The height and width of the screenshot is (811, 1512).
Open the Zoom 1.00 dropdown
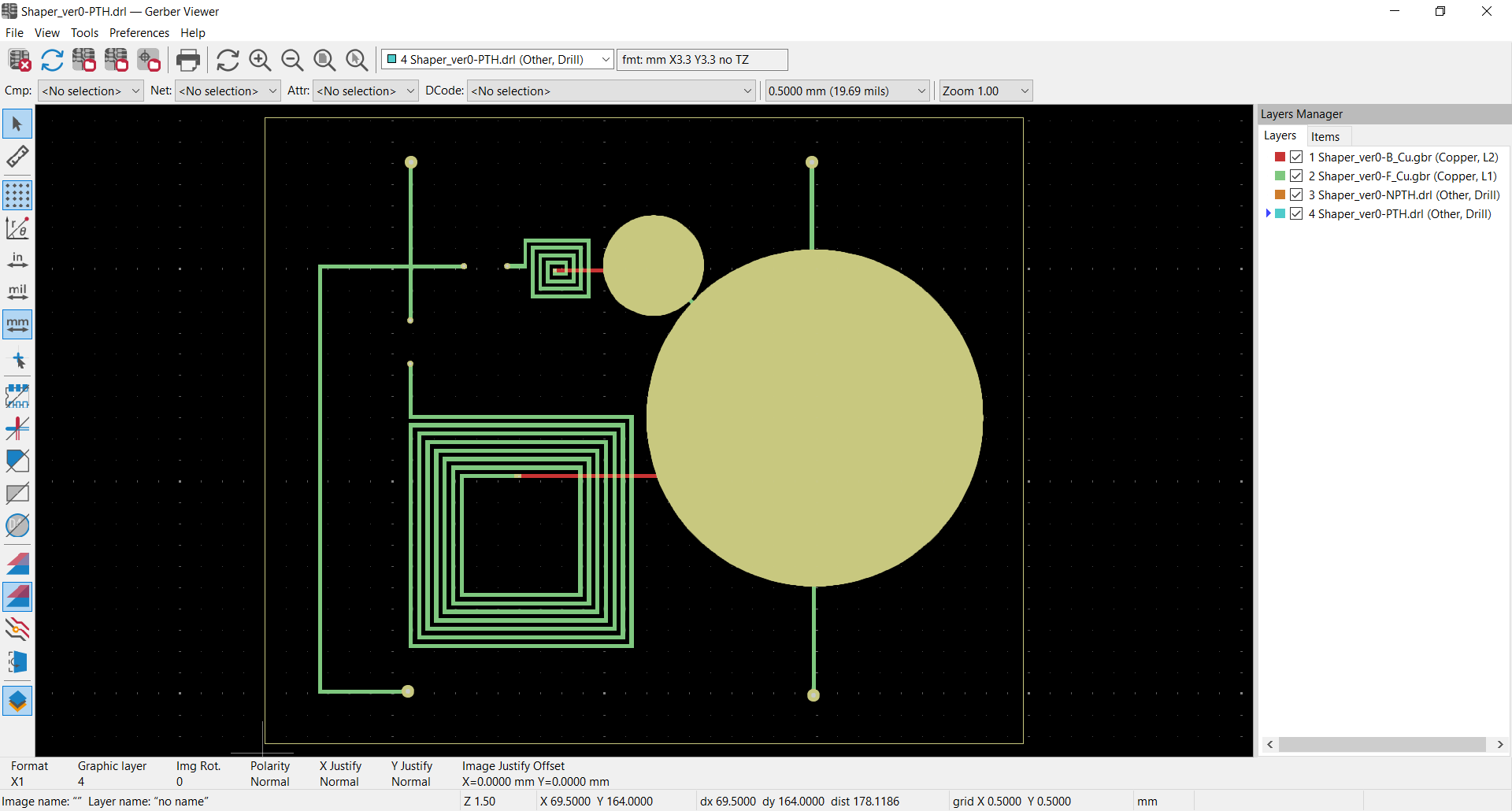(x=985, y=91)
